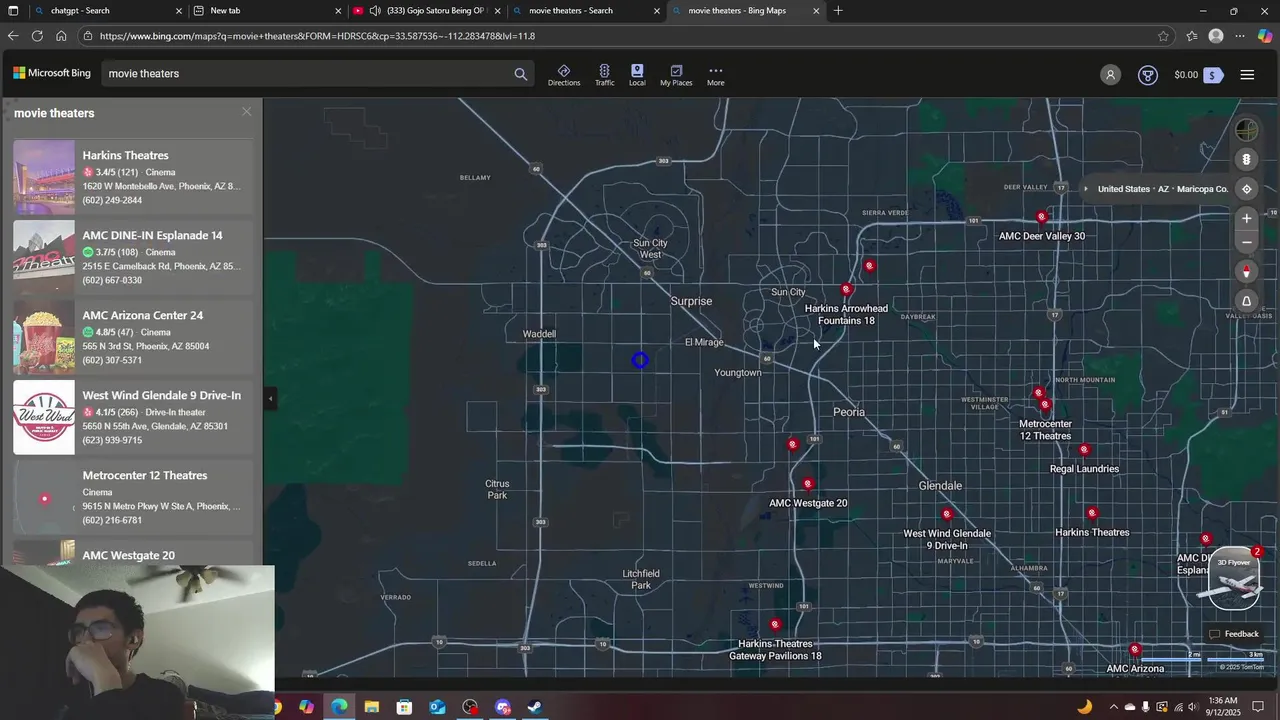Viewport: 1280px width, 720px height.
Task: Toggle the map tilt perspective button
Action: coord(1246,301)
